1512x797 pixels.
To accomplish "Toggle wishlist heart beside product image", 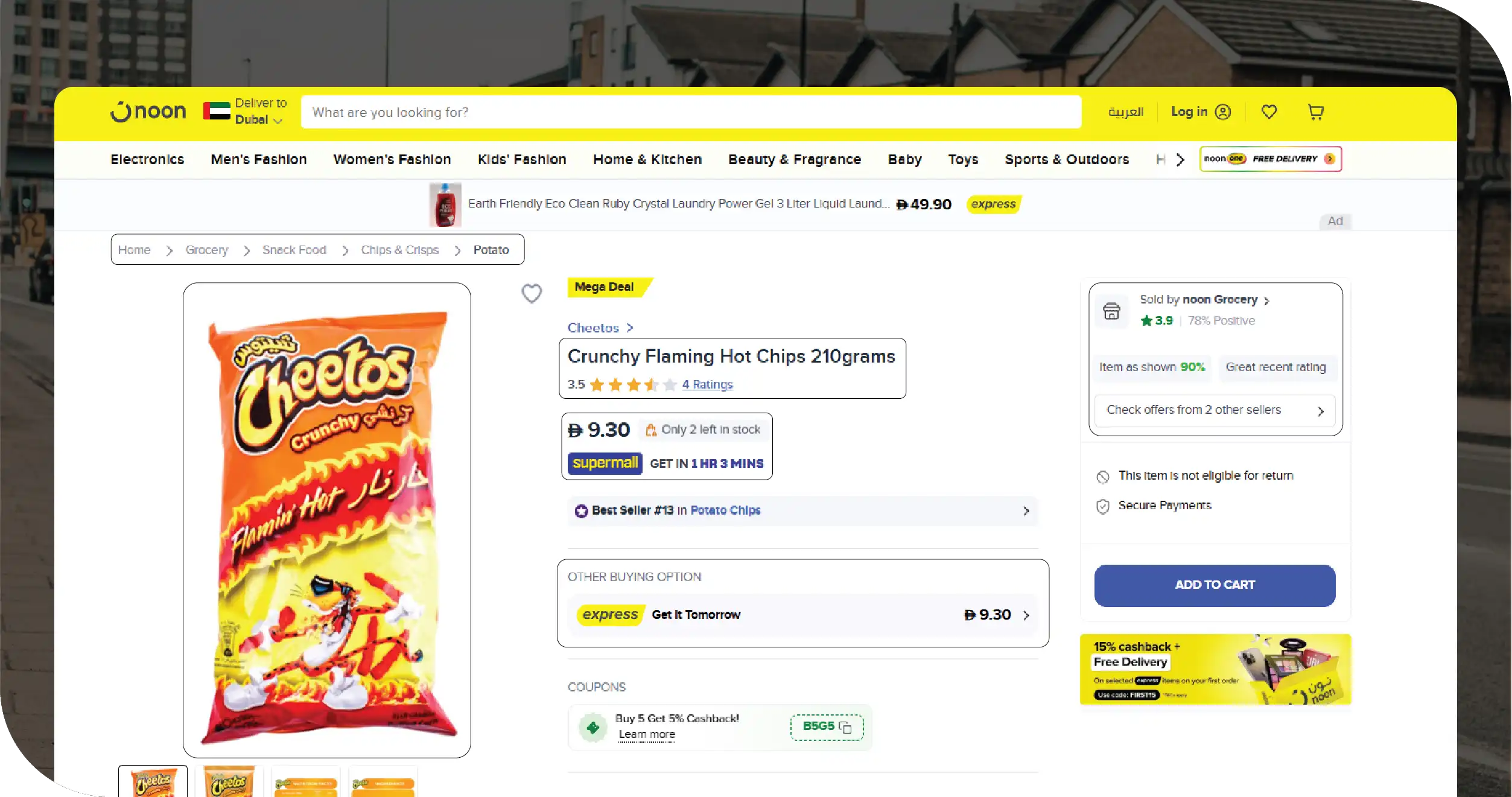I will coord(532,294).
